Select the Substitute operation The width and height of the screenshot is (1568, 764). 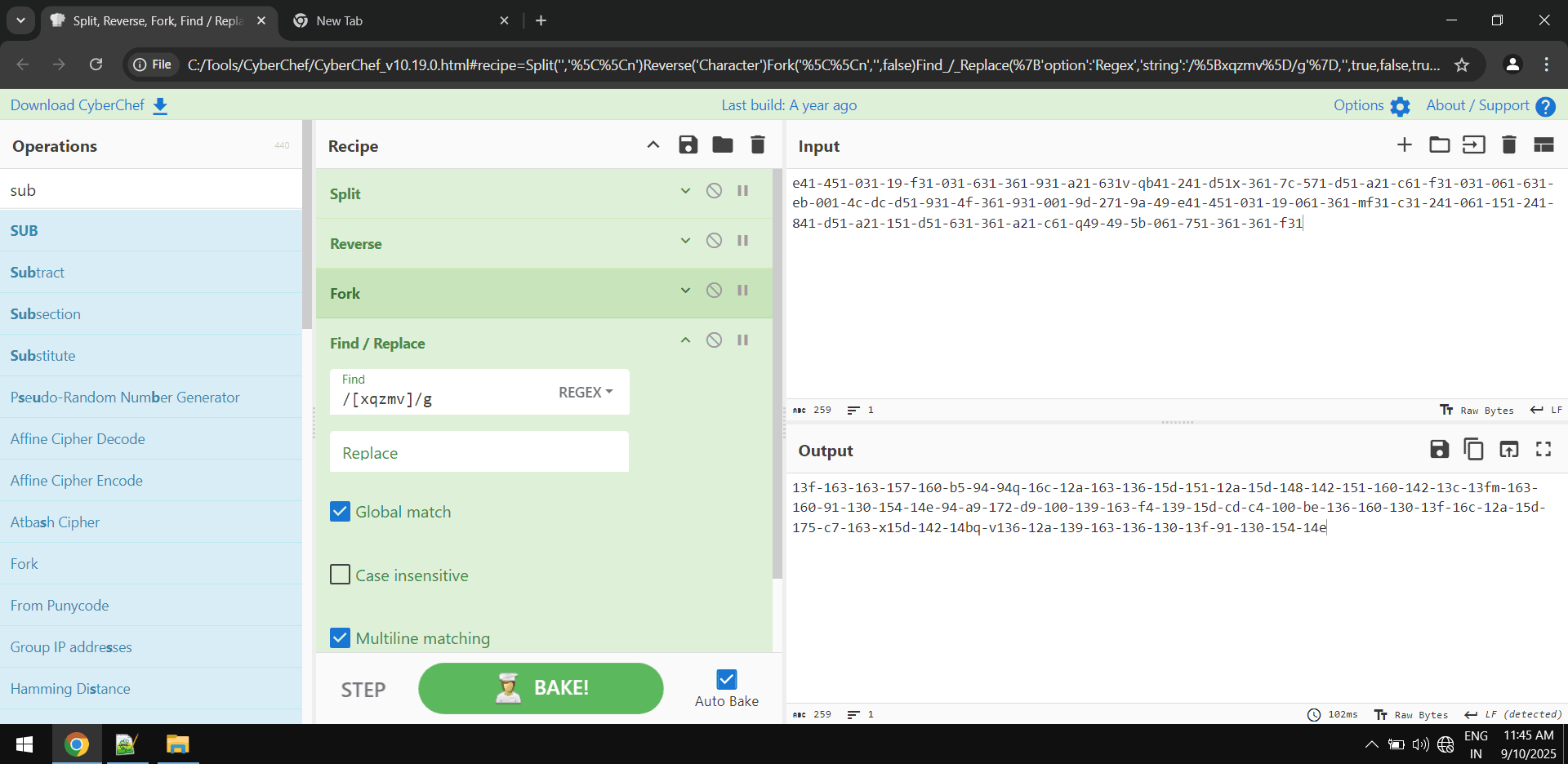[151, 355]
